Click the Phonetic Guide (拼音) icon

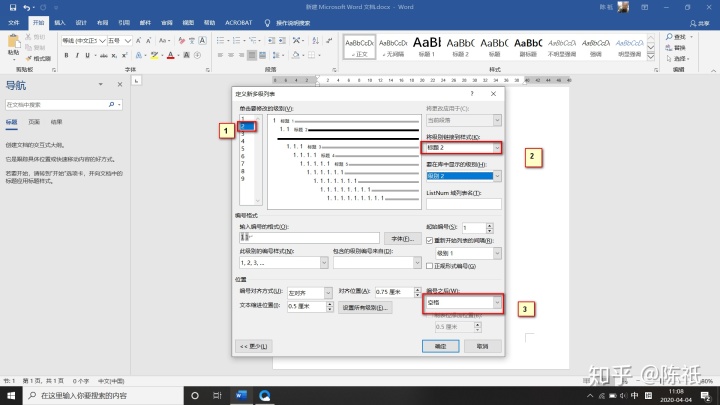point(192,41)
